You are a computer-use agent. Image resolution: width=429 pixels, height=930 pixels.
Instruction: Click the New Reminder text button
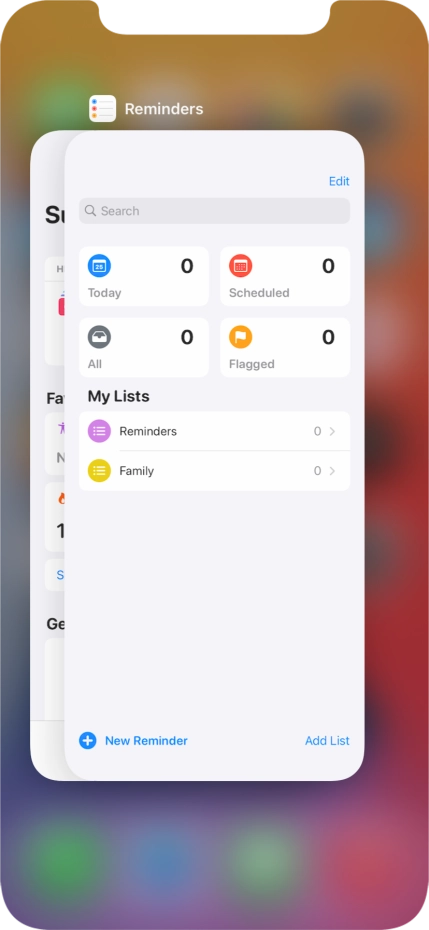click(146, 740)
